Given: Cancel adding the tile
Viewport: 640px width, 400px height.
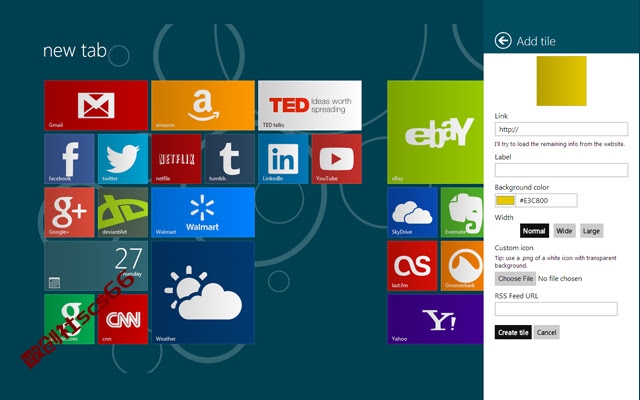Looking at the screenshot, I should tap(547, 332).
